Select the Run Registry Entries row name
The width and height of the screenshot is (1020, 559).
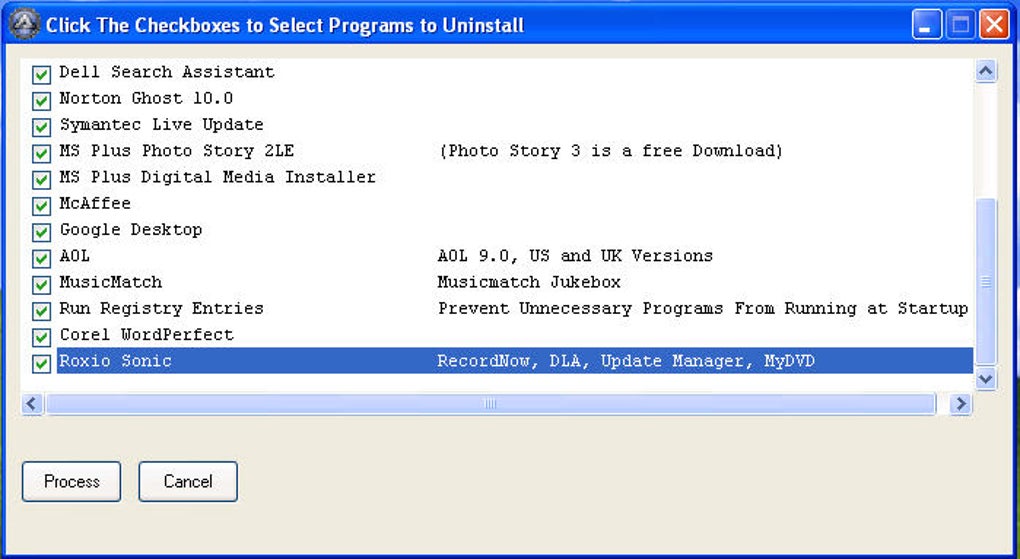click(x=161, y=308)
